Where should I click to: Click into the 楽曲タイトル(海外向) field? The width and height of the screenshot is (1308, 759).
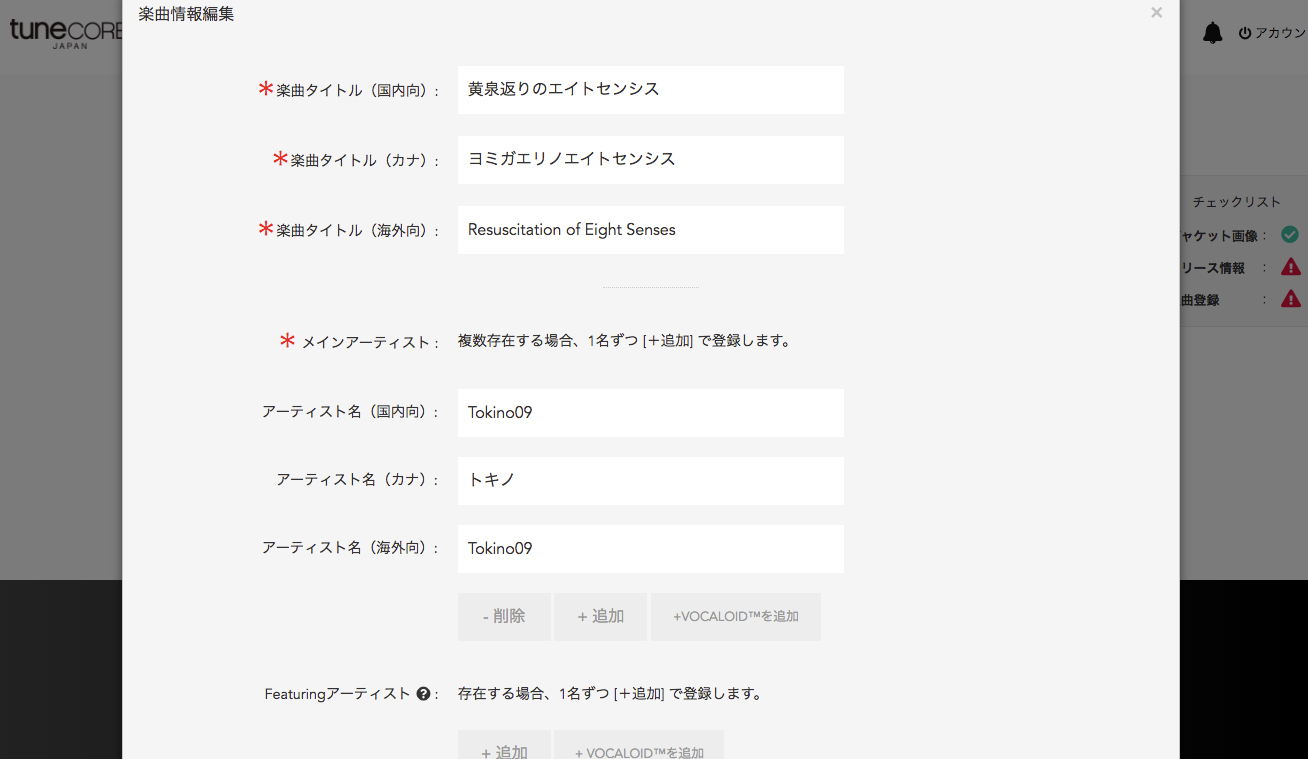tap(650, 230)
